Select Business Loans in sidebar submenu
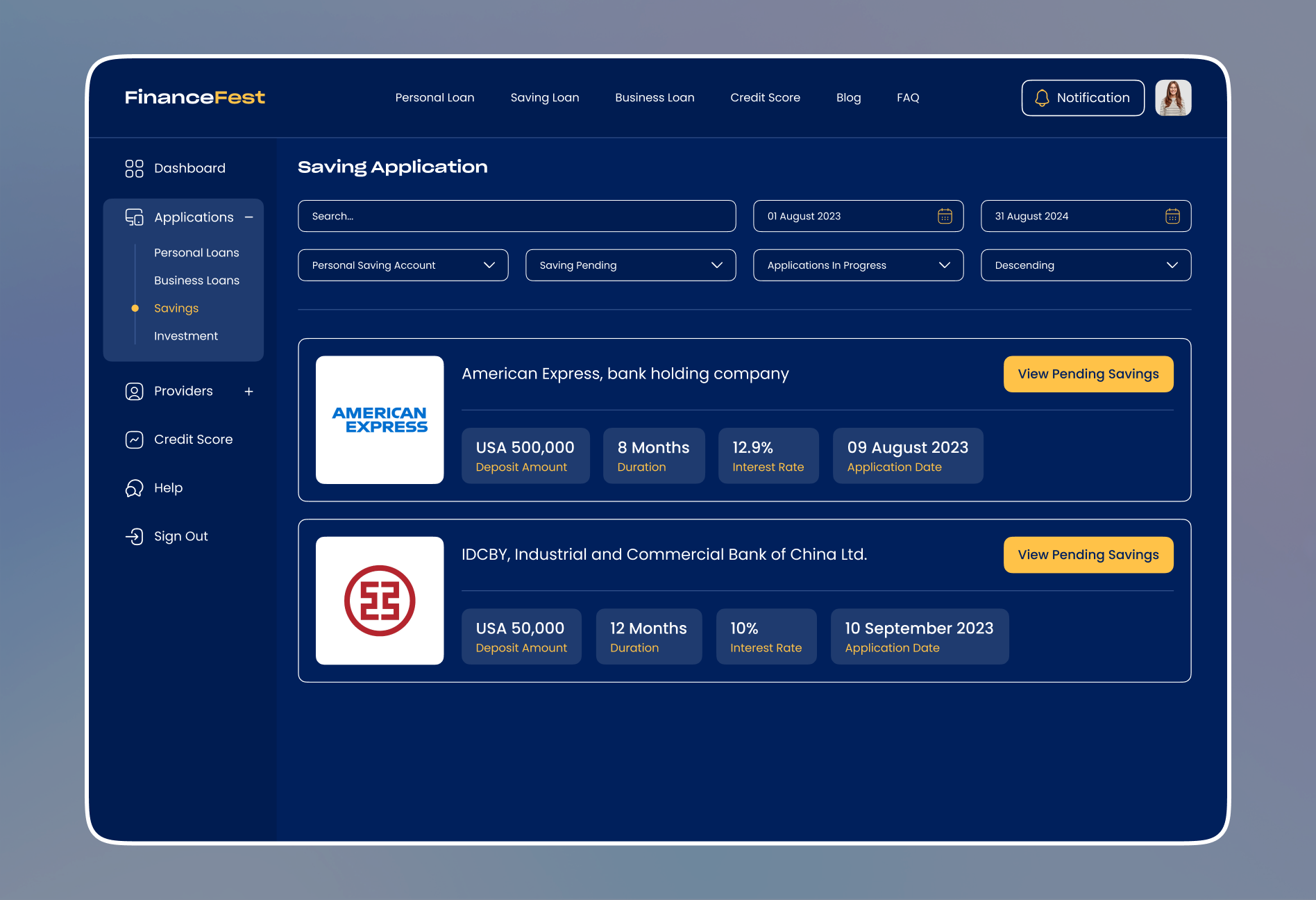This screenshot has height=900, width=1316. [x=196, y=281]
